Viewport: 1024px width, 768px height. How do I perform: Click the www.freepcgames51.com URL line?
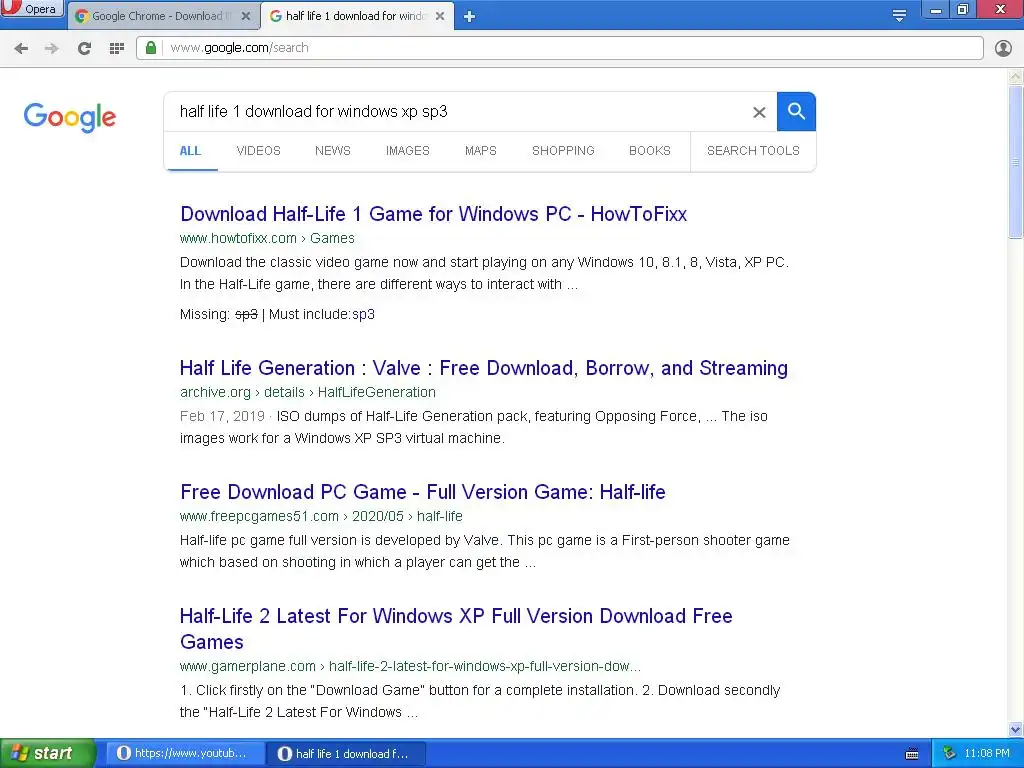321,517
